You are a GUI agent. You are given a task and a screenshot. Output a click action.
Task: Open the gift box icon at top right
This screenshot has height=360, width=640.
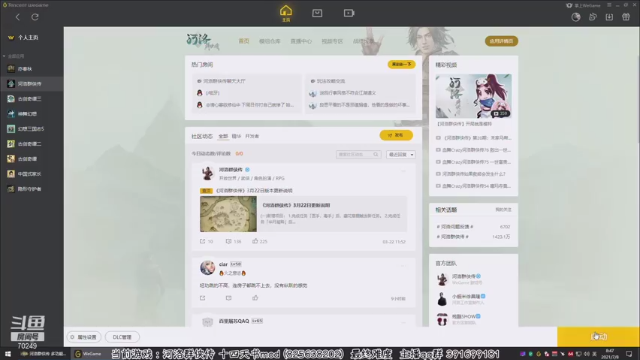pyautogui.click(x=626, y=17)
